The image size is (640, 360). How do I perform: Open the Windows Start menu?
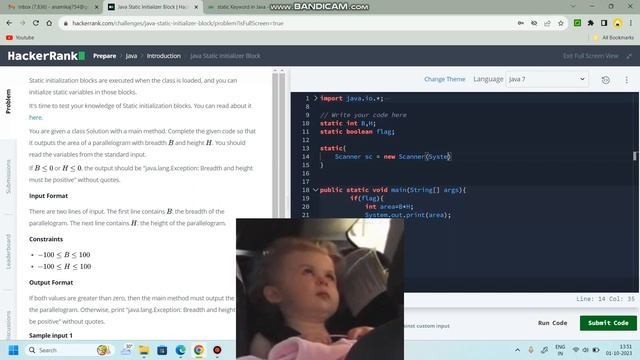point(13,350)
